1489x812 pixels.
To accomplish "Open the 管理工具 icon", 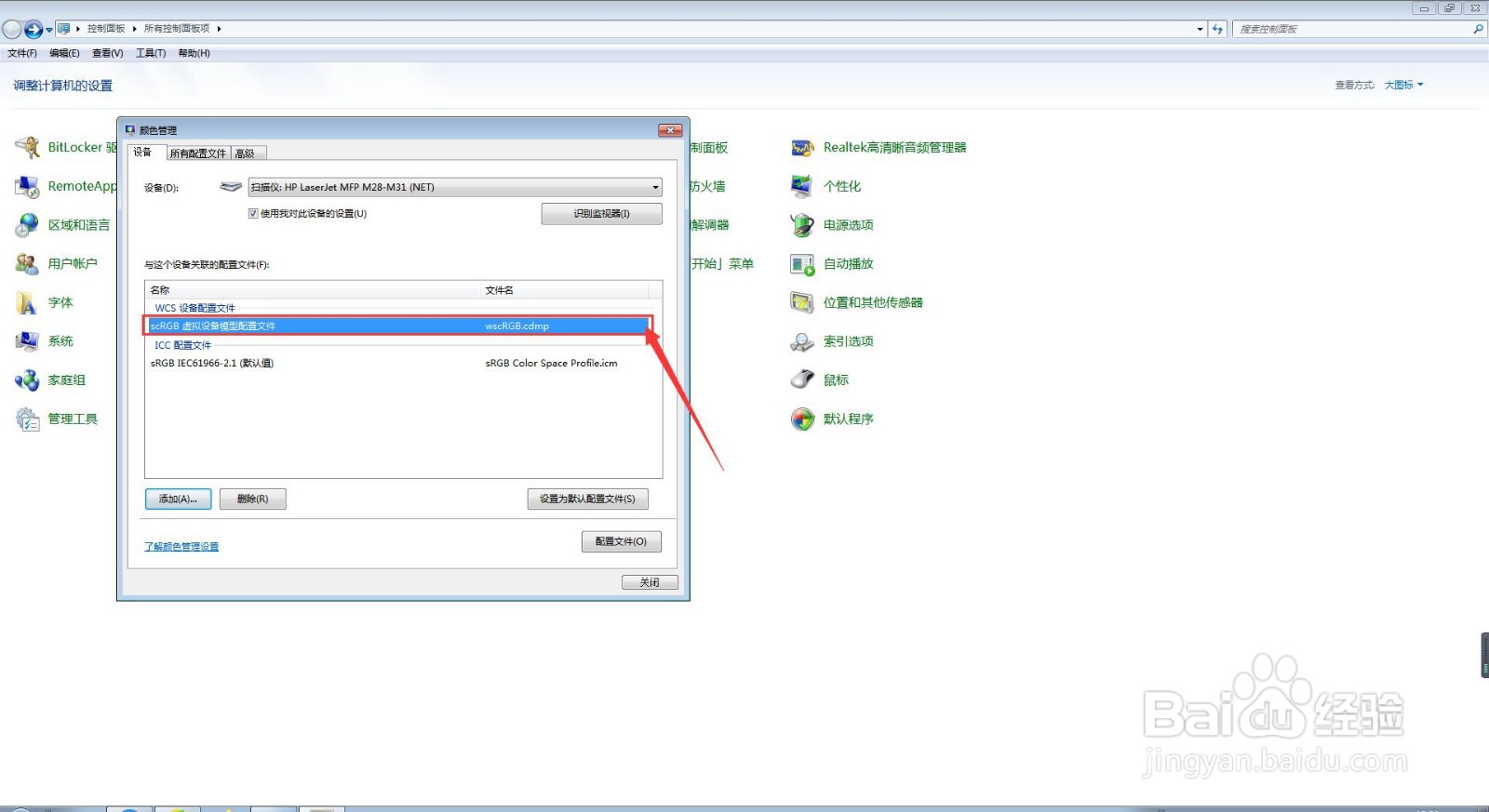I will tap(28, 419).
